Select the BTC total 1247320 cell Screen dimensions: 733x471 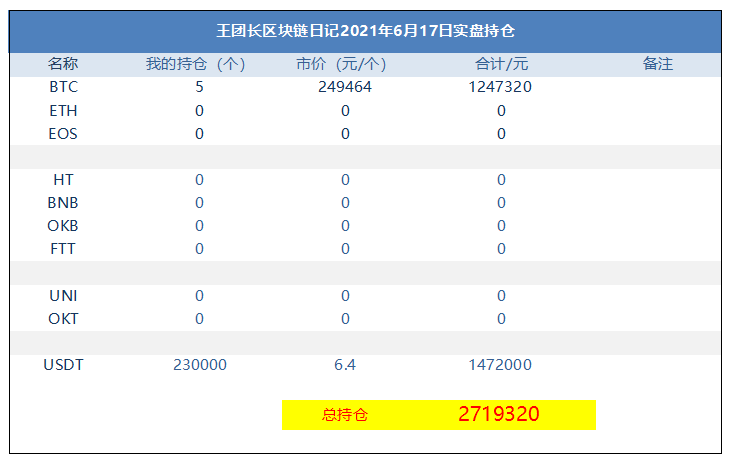pos(500,87)
